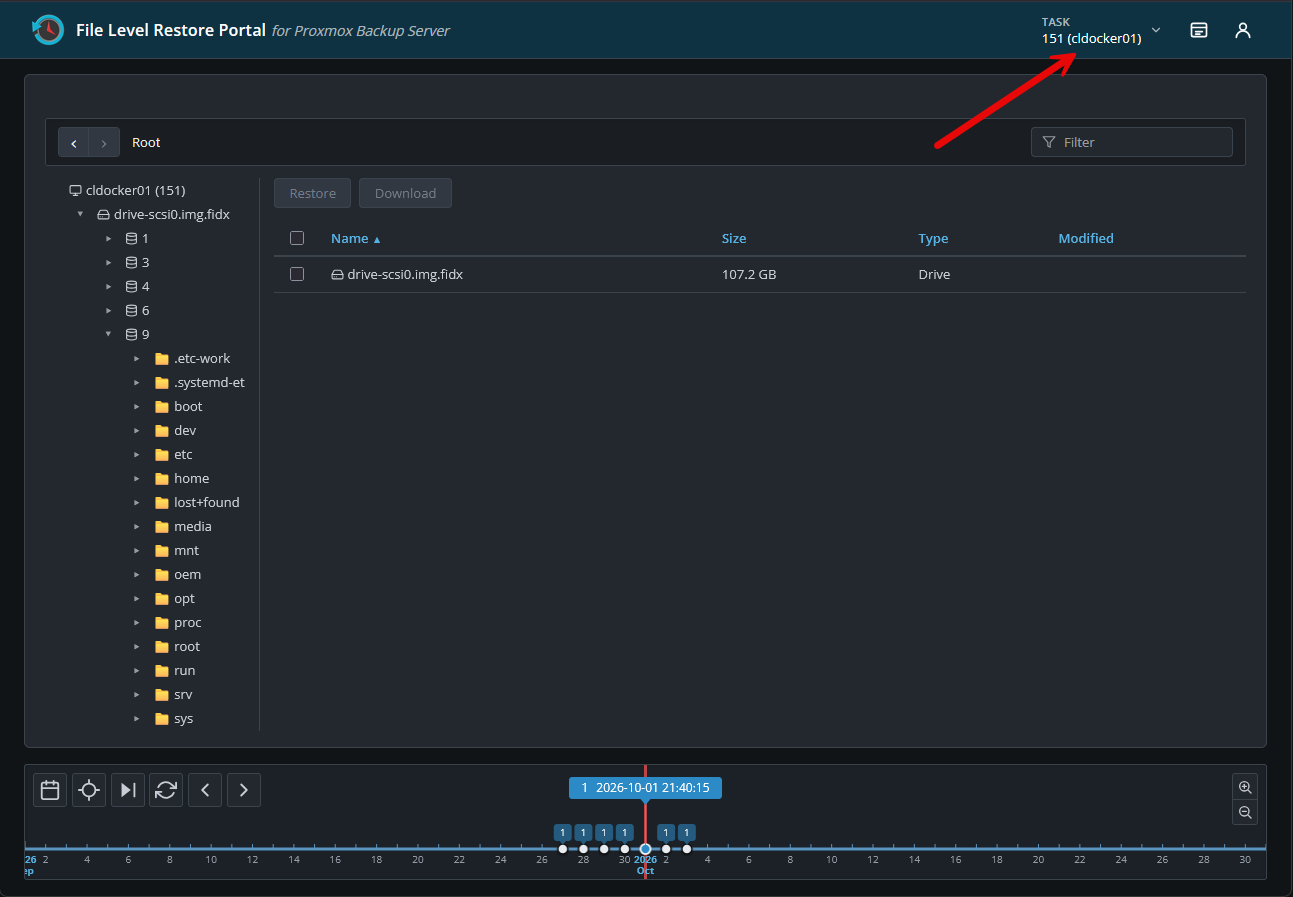Open the user account icon
The image size is (1293, 897).
point(1243,30)
